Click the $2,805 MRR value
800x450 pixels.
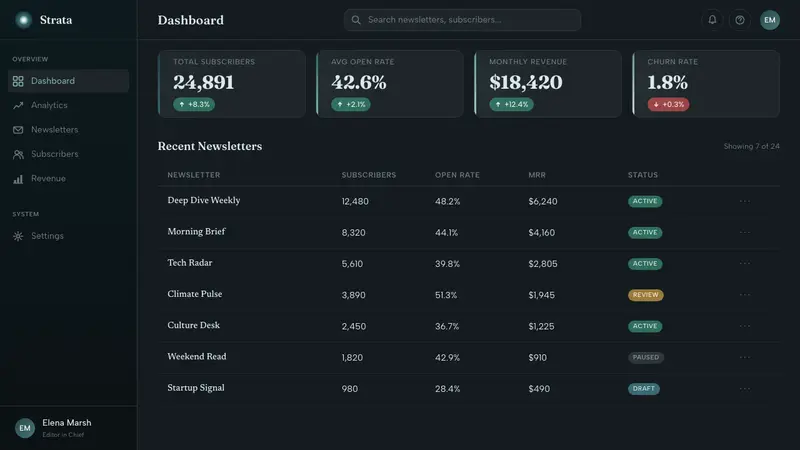tap(543, 264)
